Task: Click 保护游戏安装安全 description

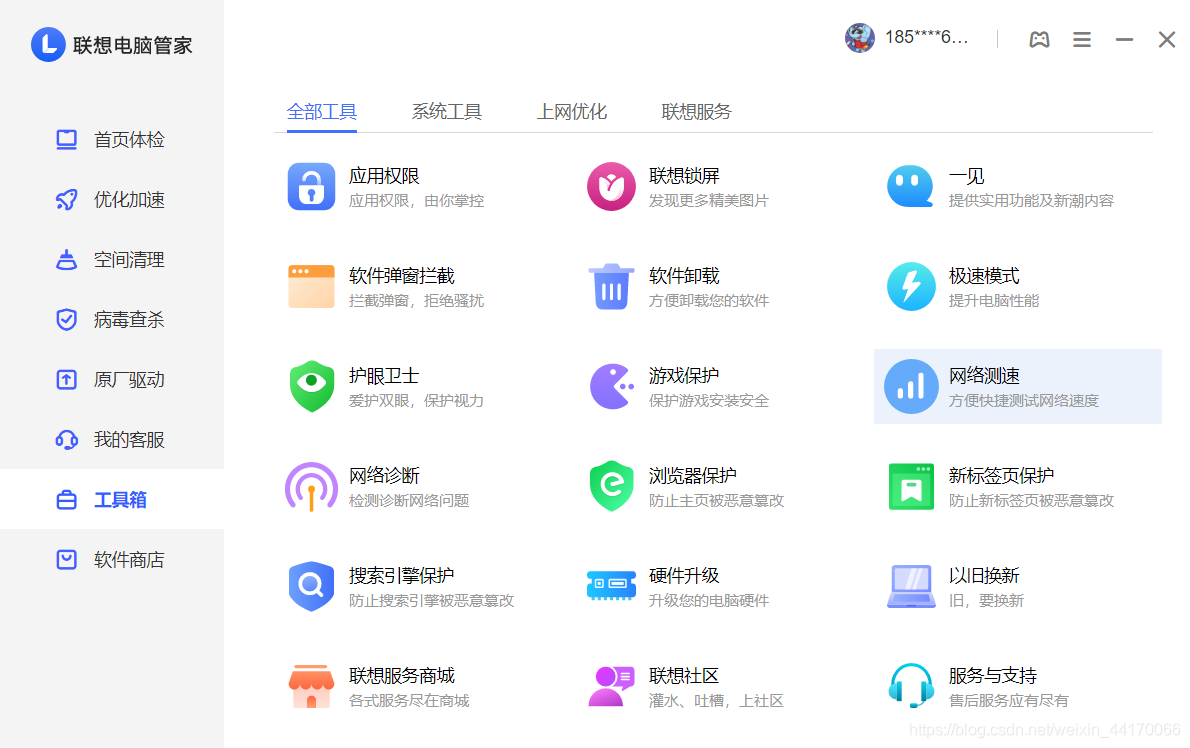Action: [x=709, y=401]
